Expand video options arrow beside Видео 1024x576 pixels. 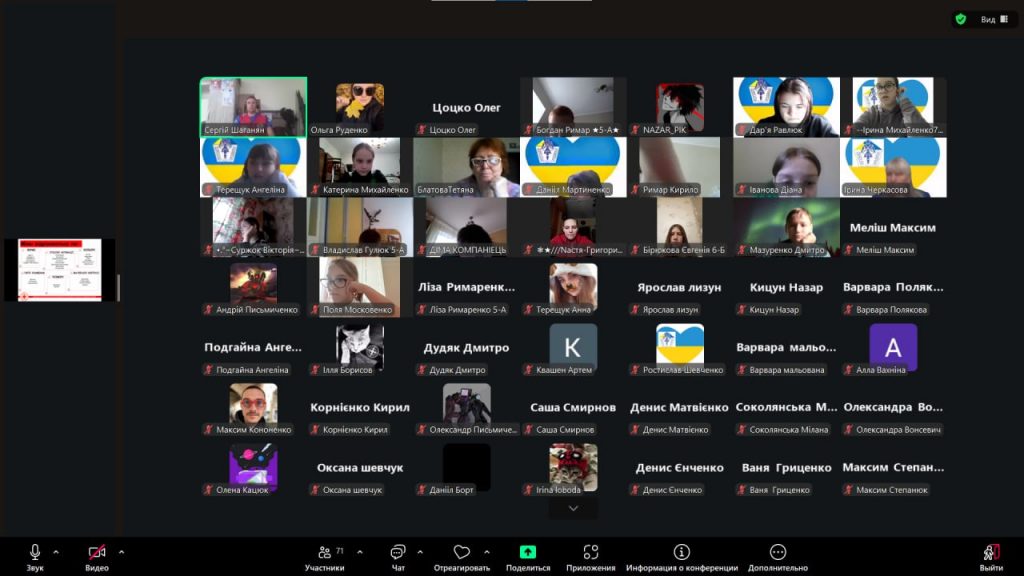(x=121, y=551)
